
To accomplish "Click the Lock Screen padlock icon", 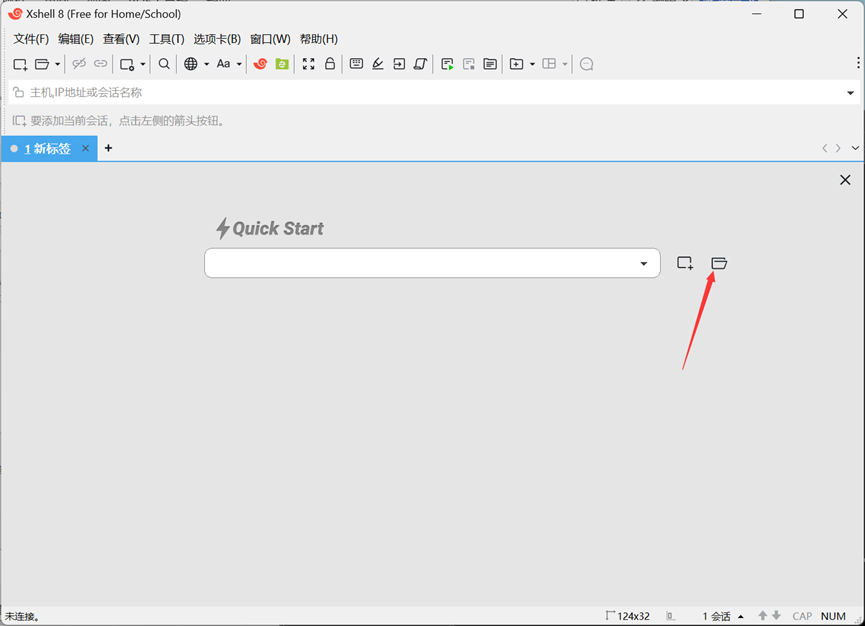I will [330, 63].
